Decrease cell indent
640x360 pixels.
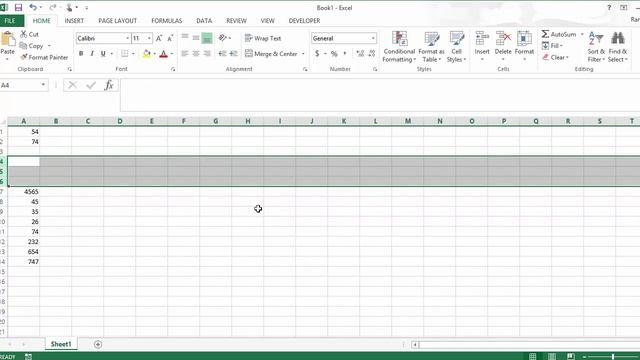(x=222, y=53)
